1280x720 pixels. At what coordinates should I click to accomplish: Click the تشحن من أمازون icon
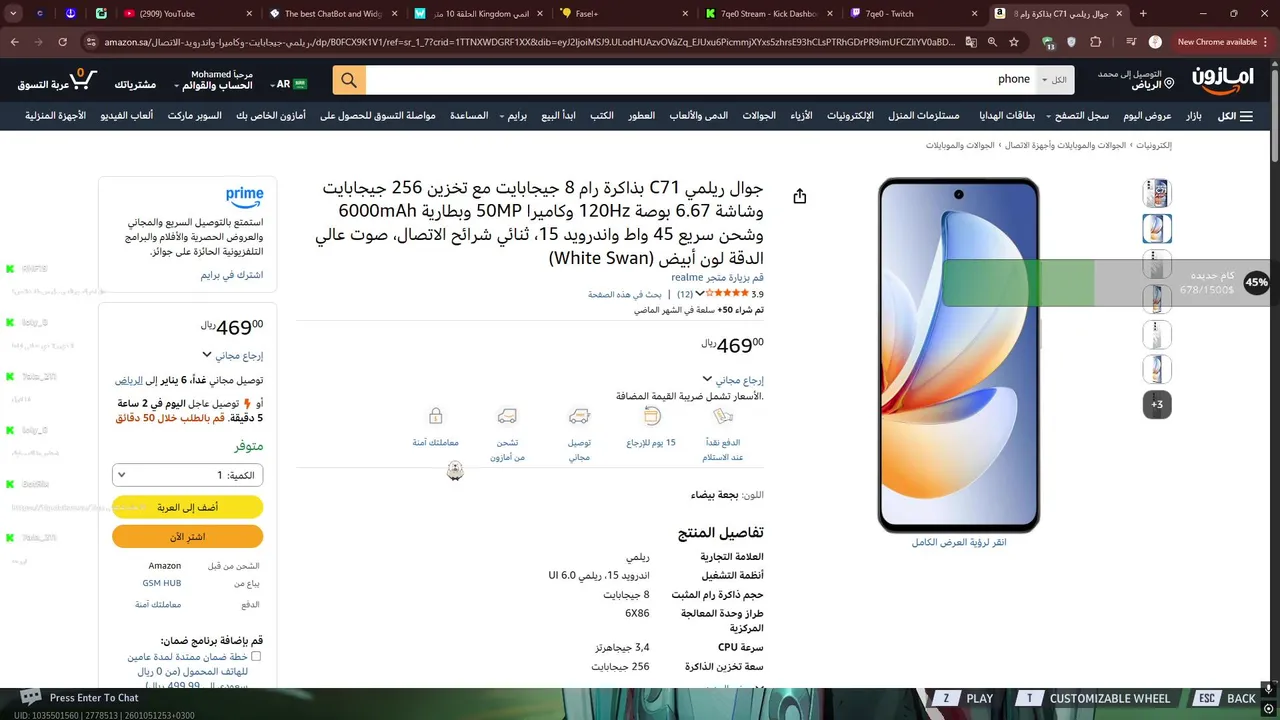point(507,416)
